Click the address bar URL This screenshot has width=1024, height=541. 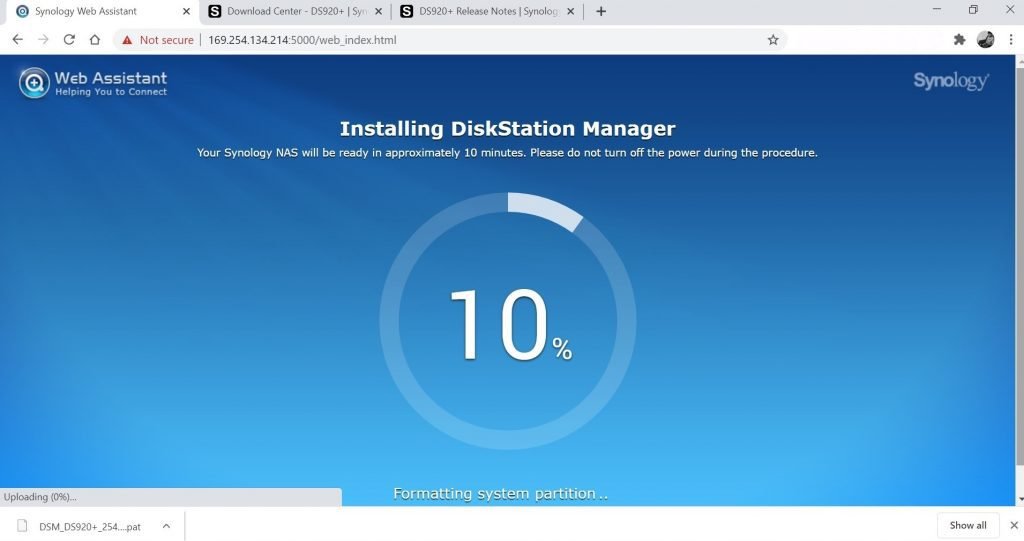(302, 40)
